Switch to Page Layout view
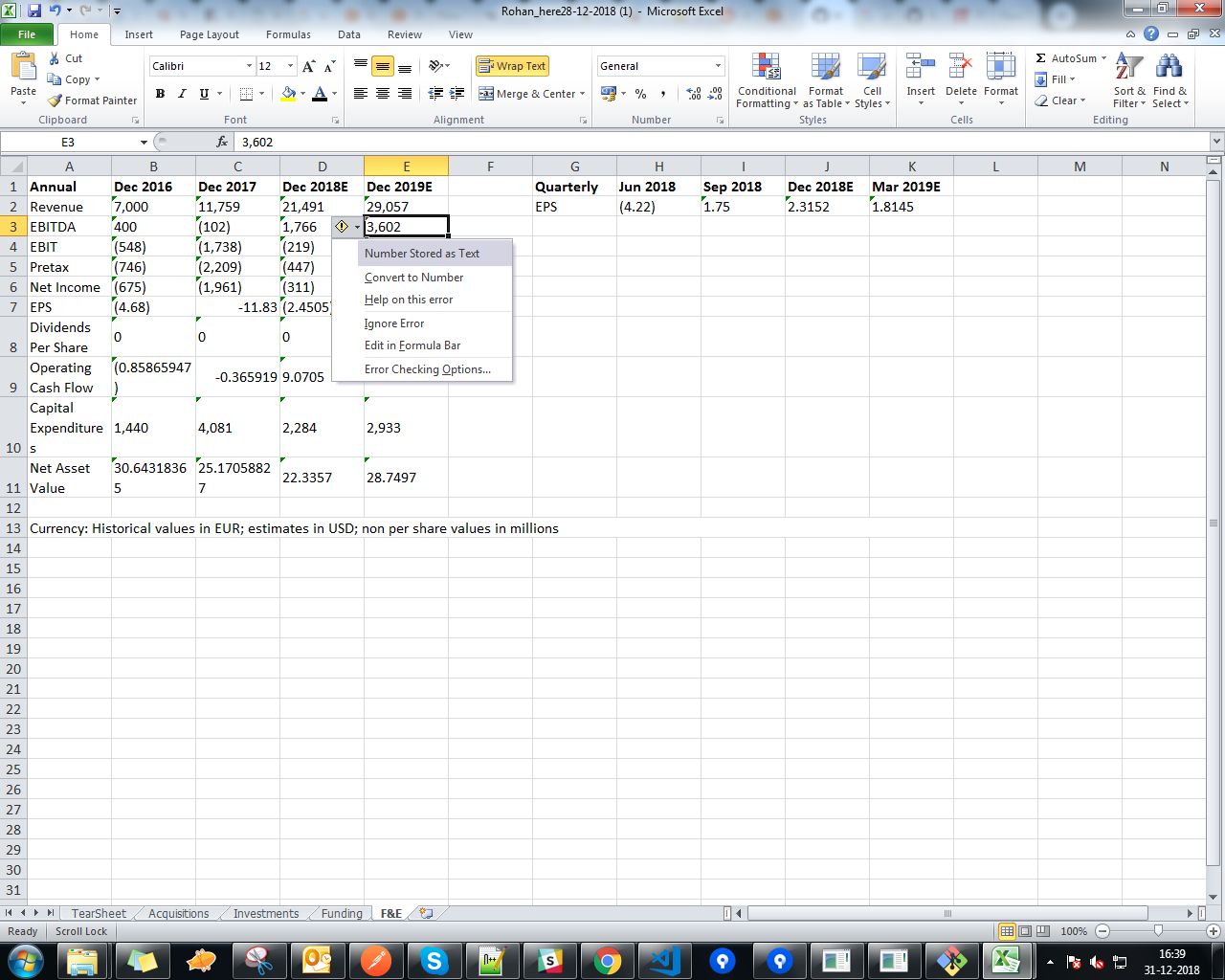Screen dimensions: 1225x980 pos(1024,930)
